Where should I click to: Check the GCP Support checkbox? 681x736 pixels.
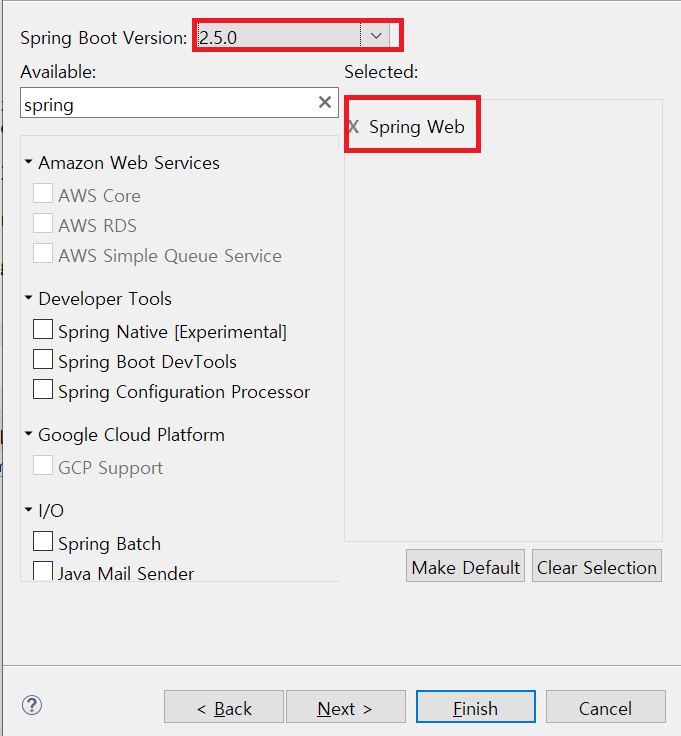coord(43,466)
